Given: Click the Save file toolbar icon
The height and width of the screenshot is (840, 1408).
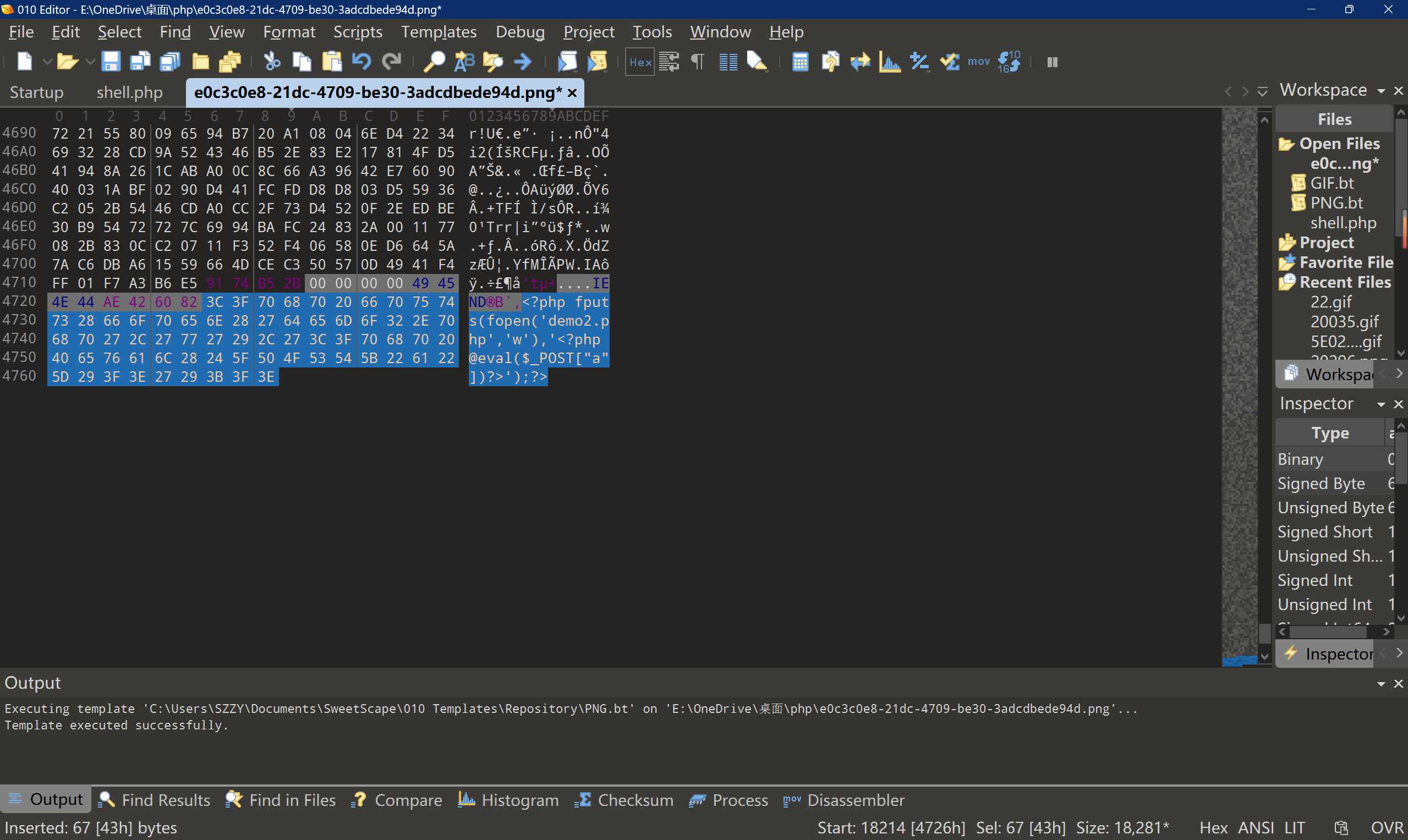Looking at the screenshot, I should [111, 62].
